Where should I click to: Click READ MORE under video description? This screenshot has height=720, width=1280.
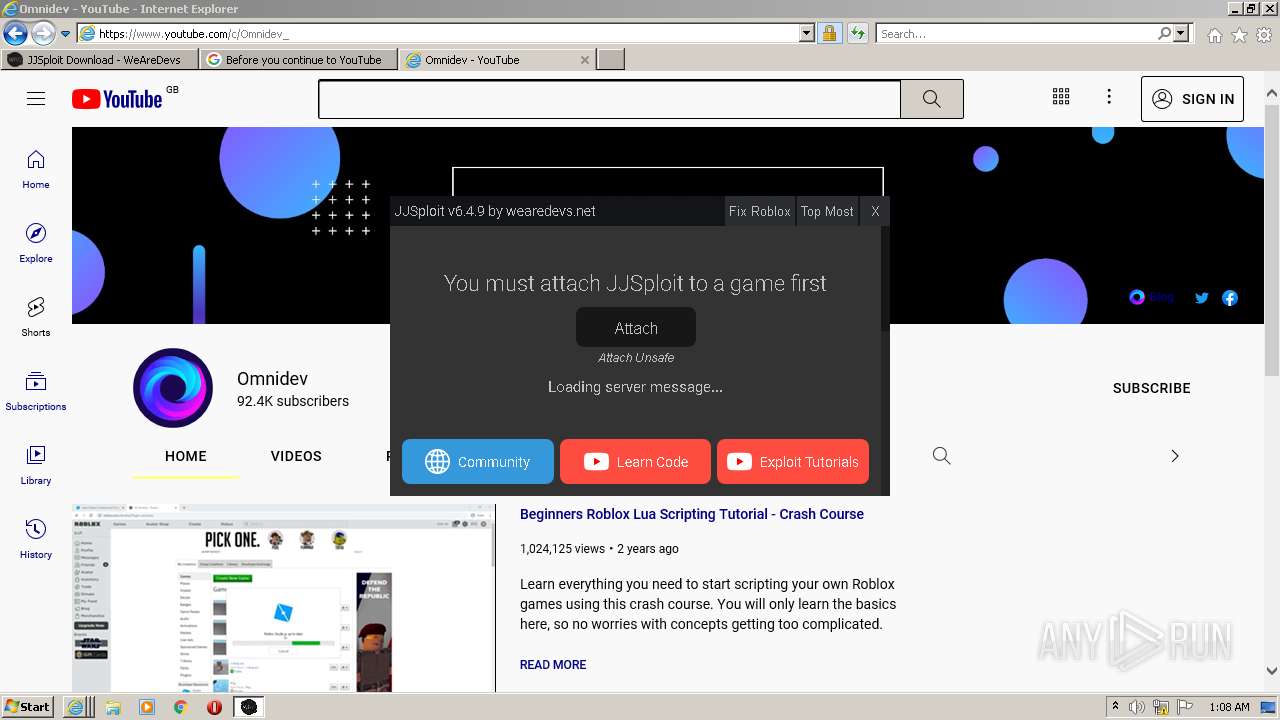tap(553, 665)
